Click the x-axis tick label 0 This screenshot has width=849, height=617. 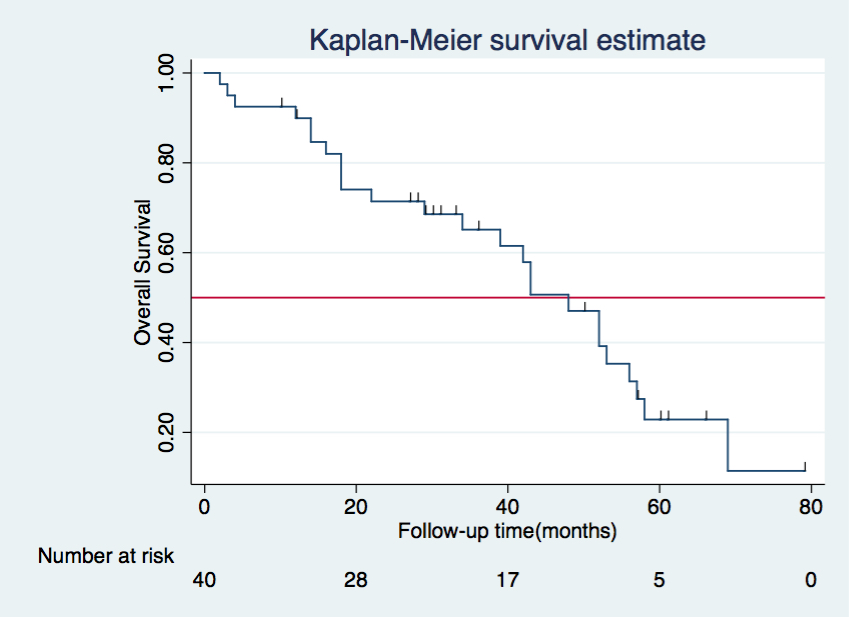coord(204,506)
